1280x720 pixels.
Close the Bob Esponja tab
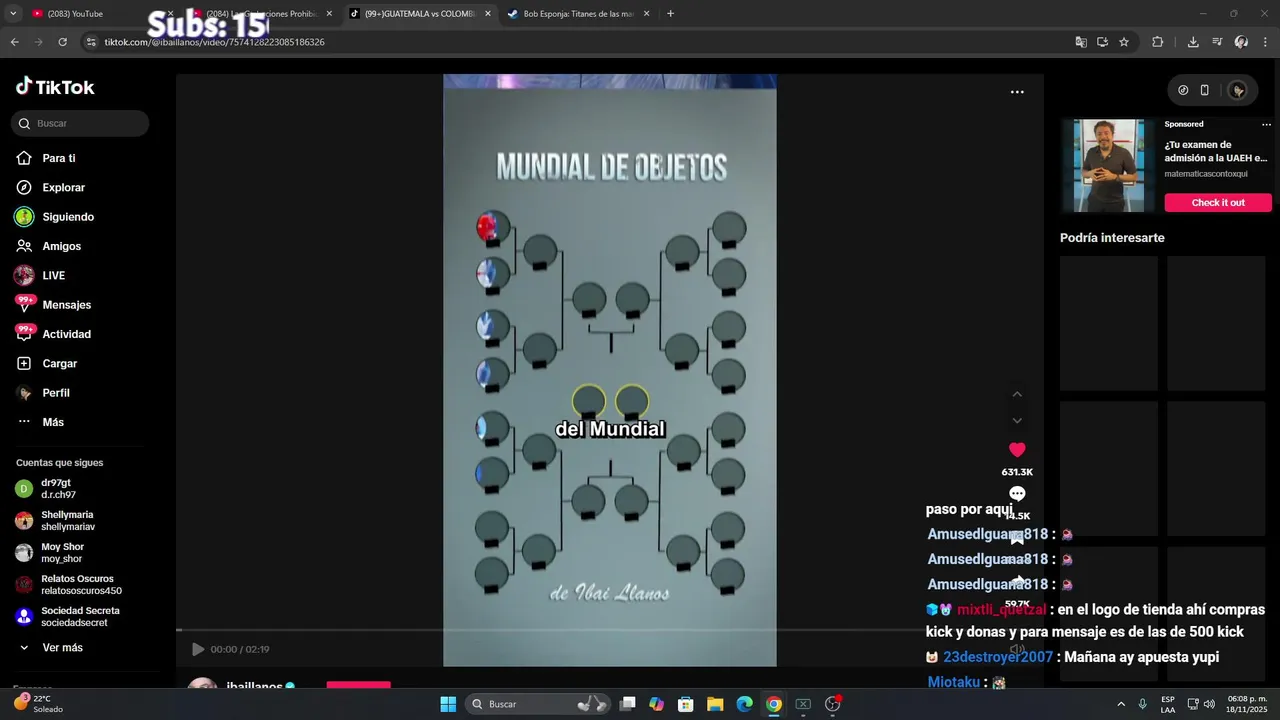(x=646, y=14)
